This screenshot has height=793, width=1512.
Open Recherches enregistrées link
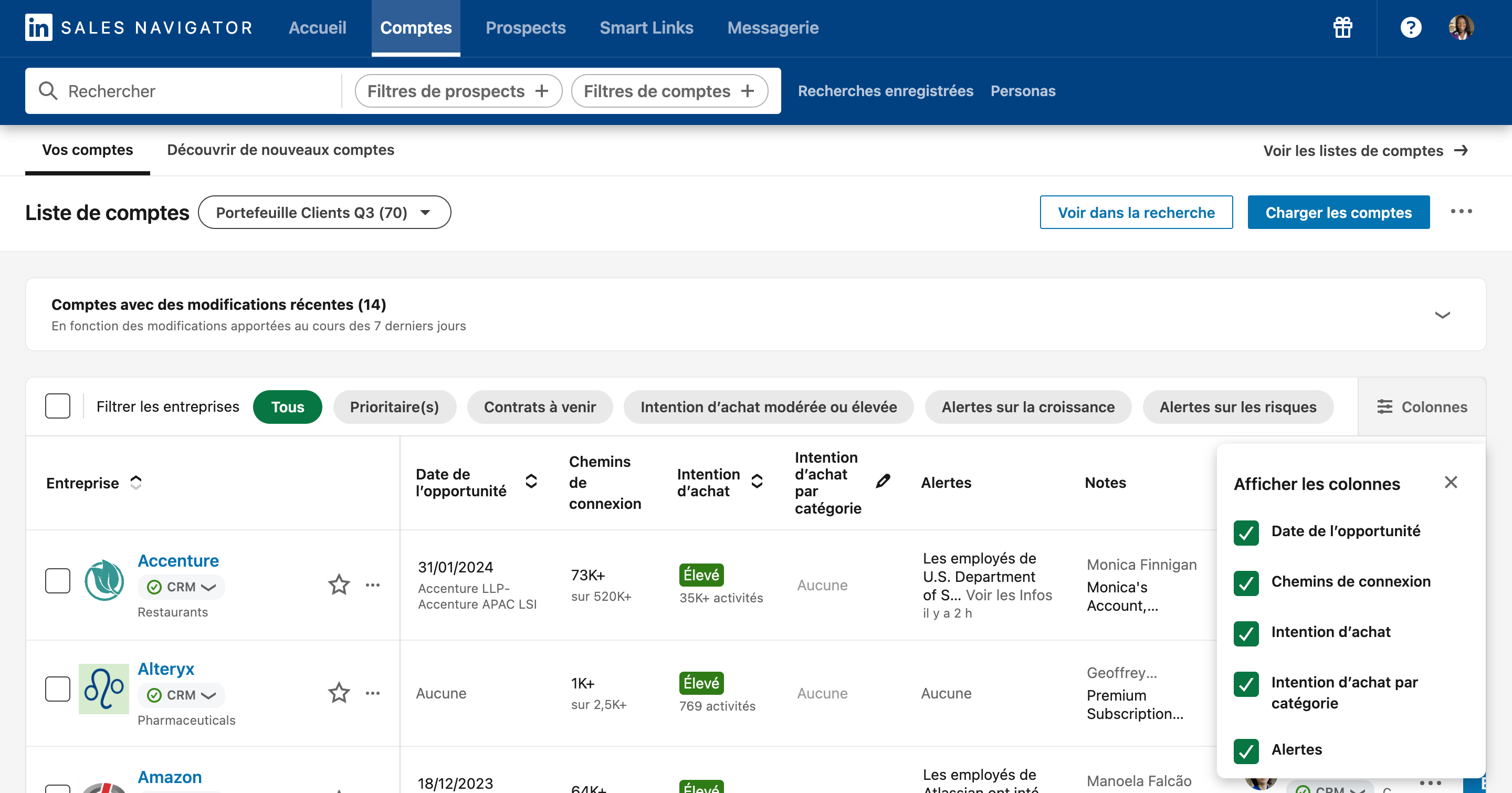coord(885,91)
